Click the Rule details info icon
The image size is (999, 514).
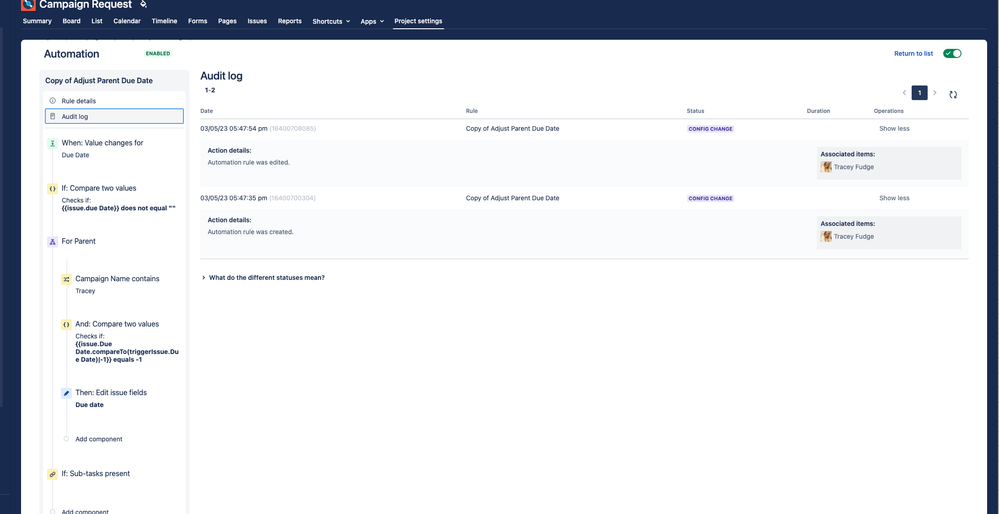coord(53,101)
